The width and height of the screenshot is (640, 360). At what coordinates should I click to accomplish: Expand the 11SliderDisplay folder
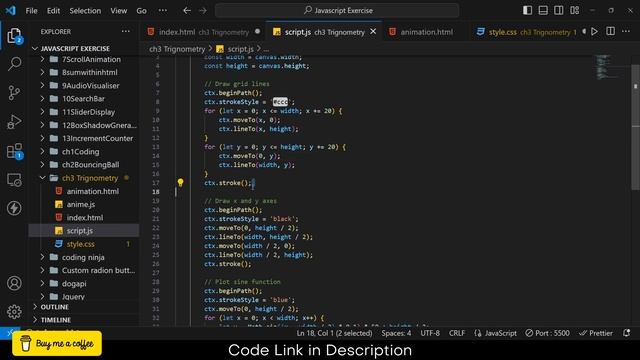[85, 112]
